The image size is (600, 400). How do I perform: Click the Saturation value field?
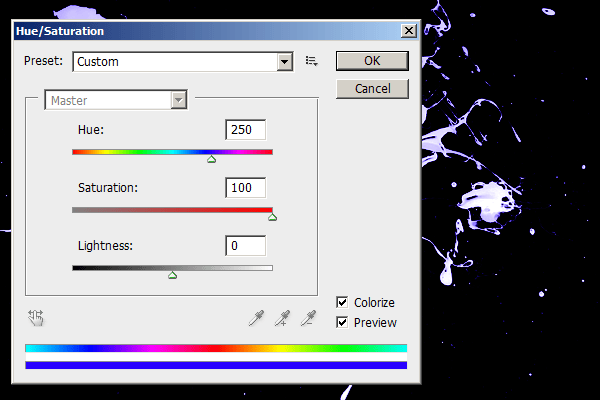[x=246, y=188]
